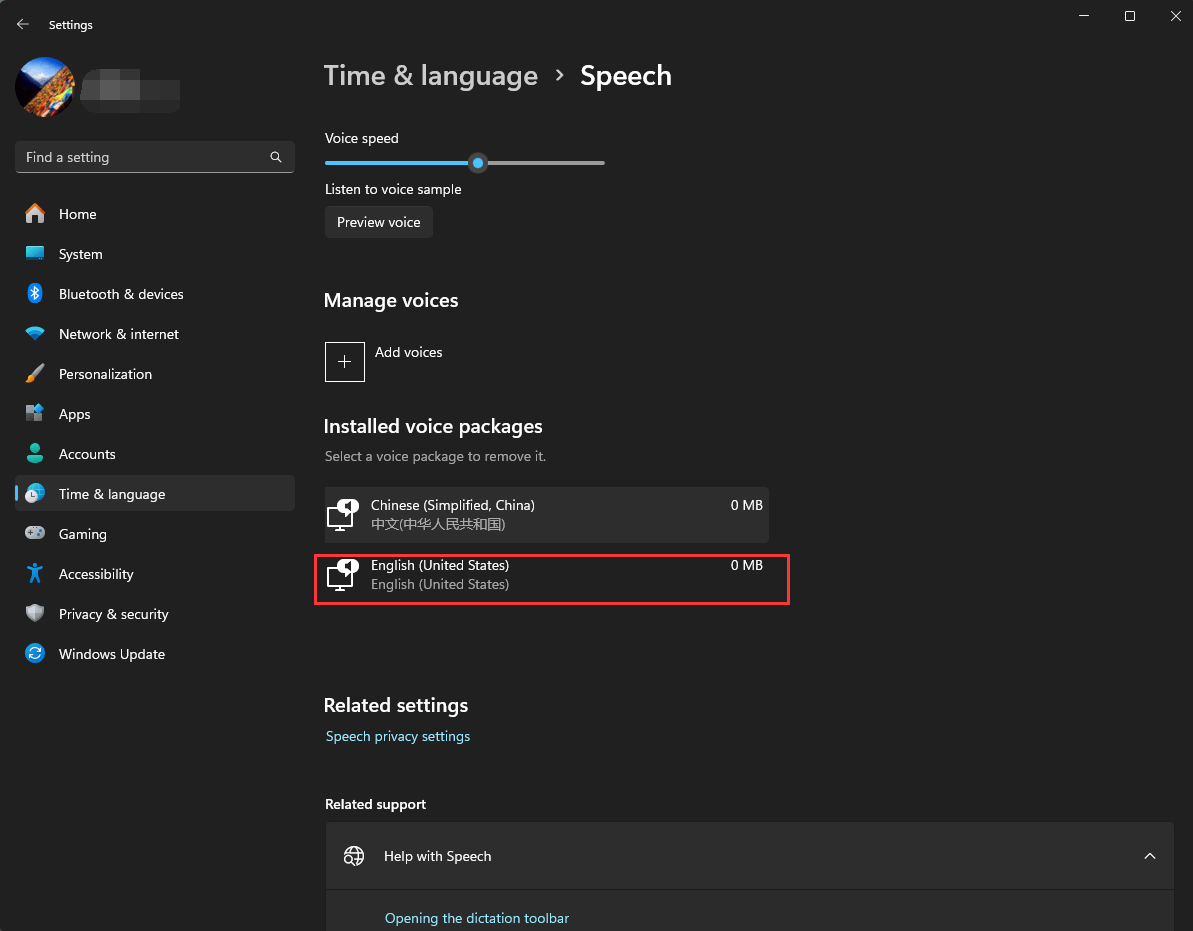The width and height of the screenshot is (1193, 931).
Task: Click the English voice package speech icon
Action: (x=342, y=575)
